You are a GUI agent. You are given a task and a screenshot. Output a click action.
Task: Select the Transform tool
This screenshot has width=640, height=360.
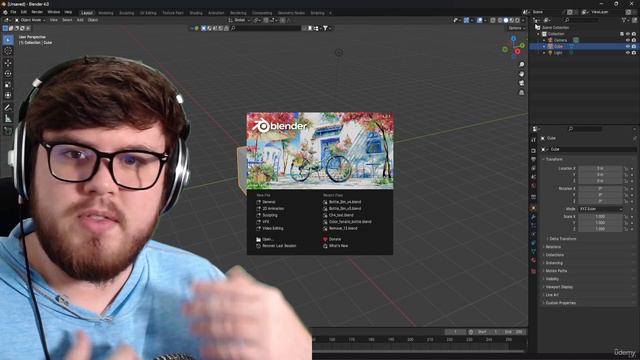[8, 96]
